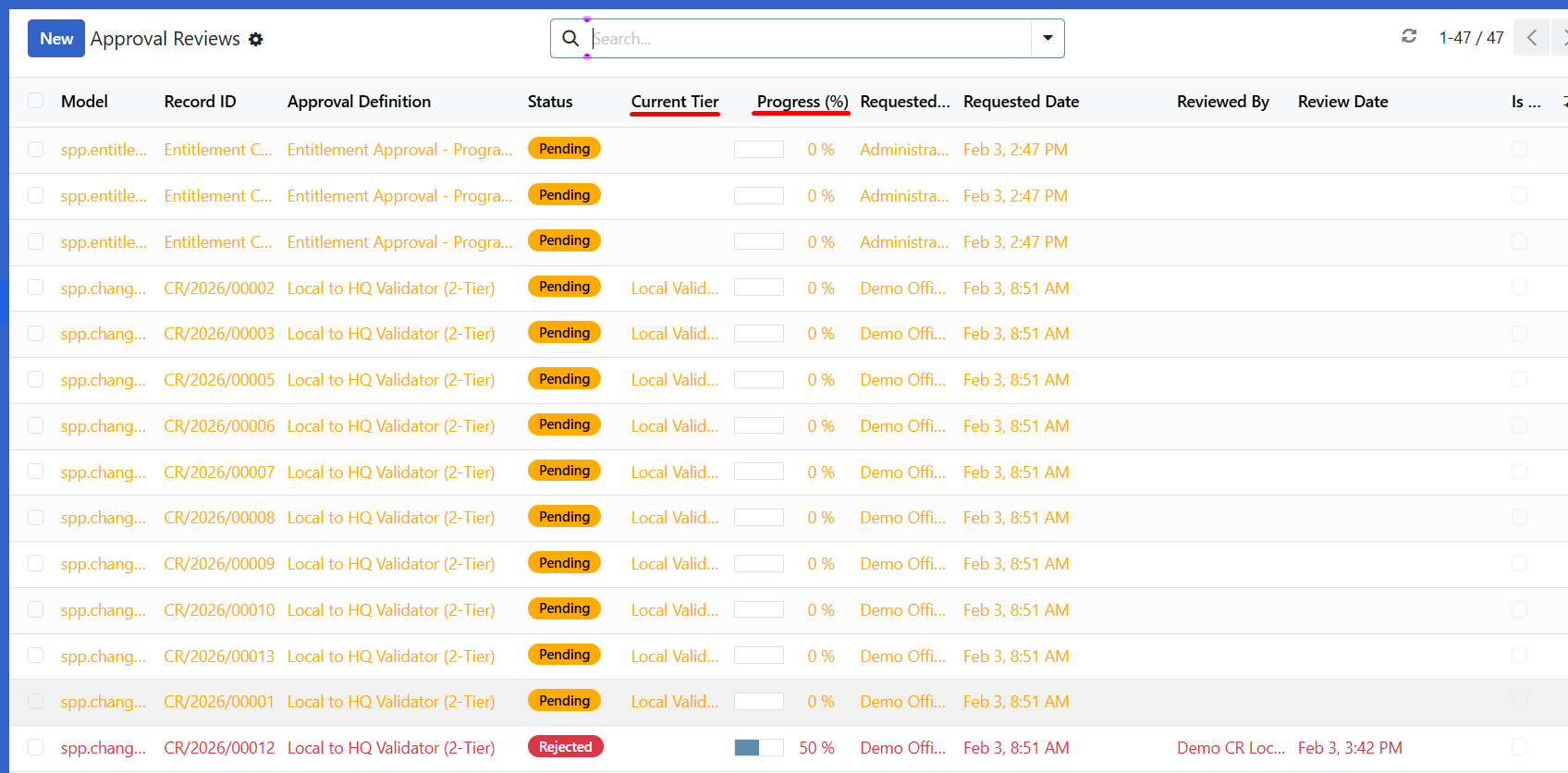Click the refresh icon near pager
Screen dimensions: 1568x773
click(1409, 36)
